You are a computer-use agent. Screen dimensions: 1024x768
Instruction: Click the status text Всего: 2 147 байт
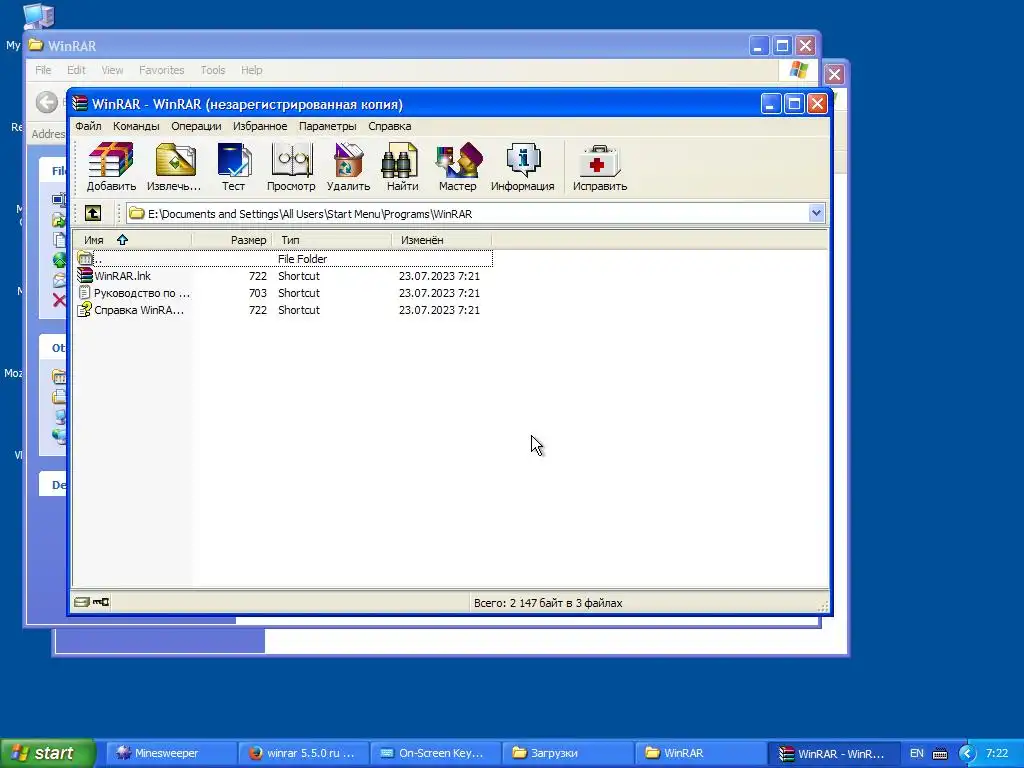548,603
